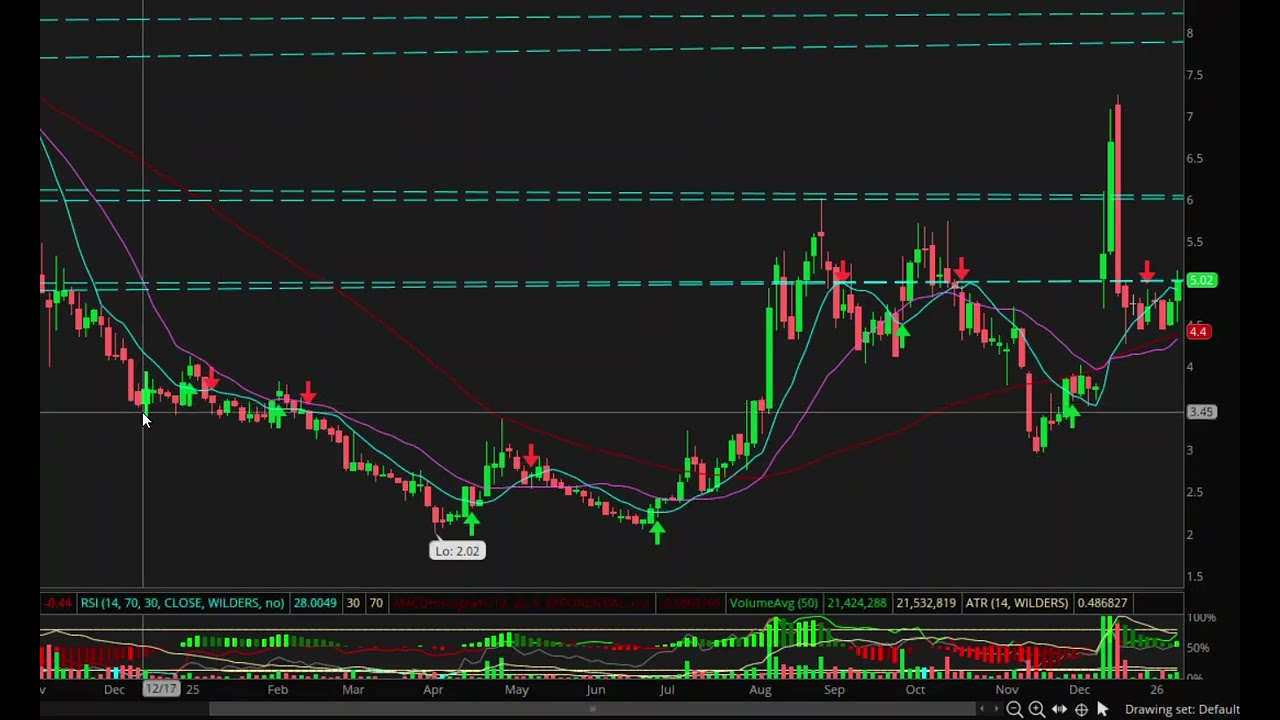Click the zoom in magnifier icon

(1037, 709)
